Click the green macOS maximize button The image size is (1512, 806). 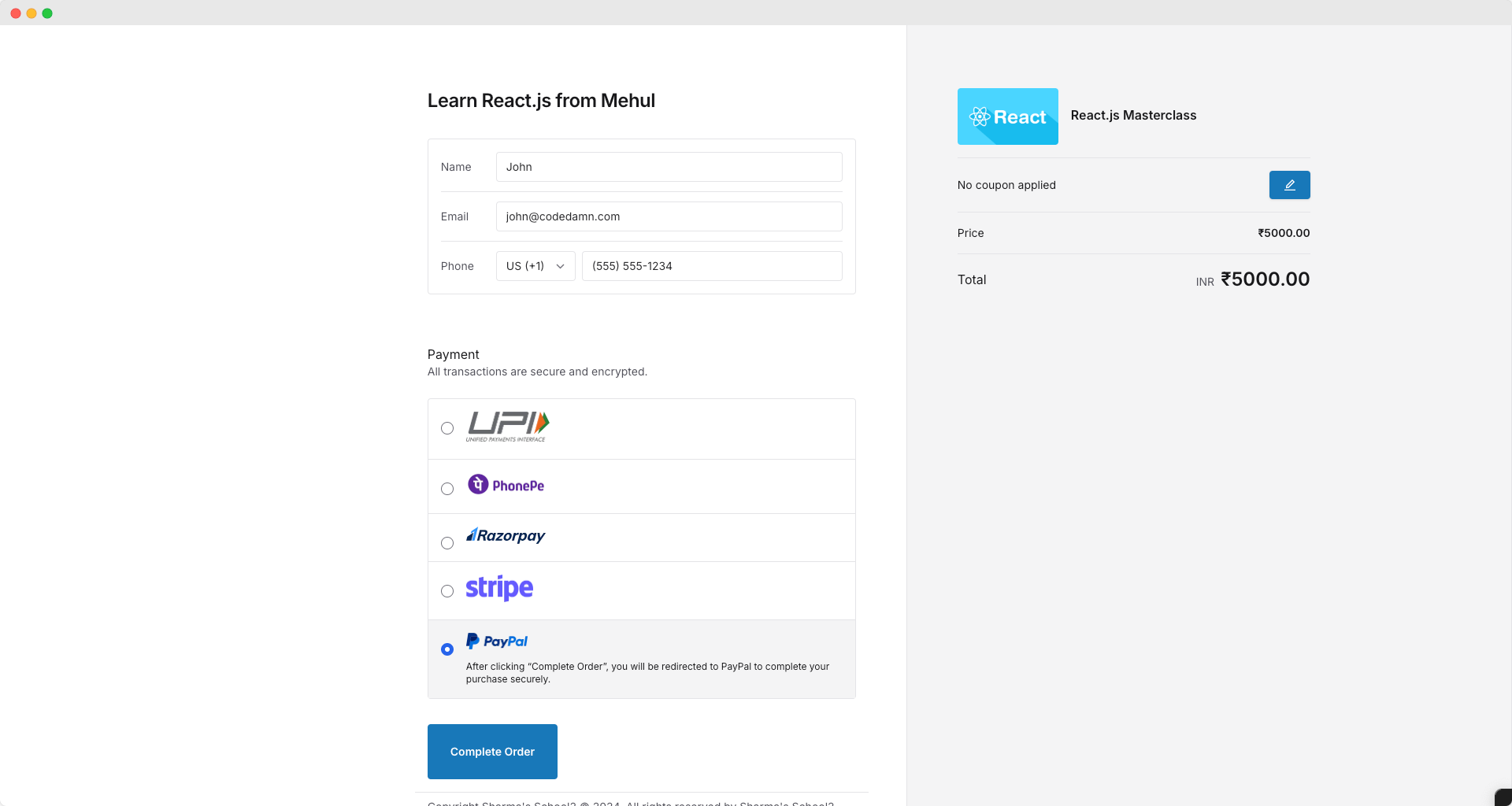(47, 13)
